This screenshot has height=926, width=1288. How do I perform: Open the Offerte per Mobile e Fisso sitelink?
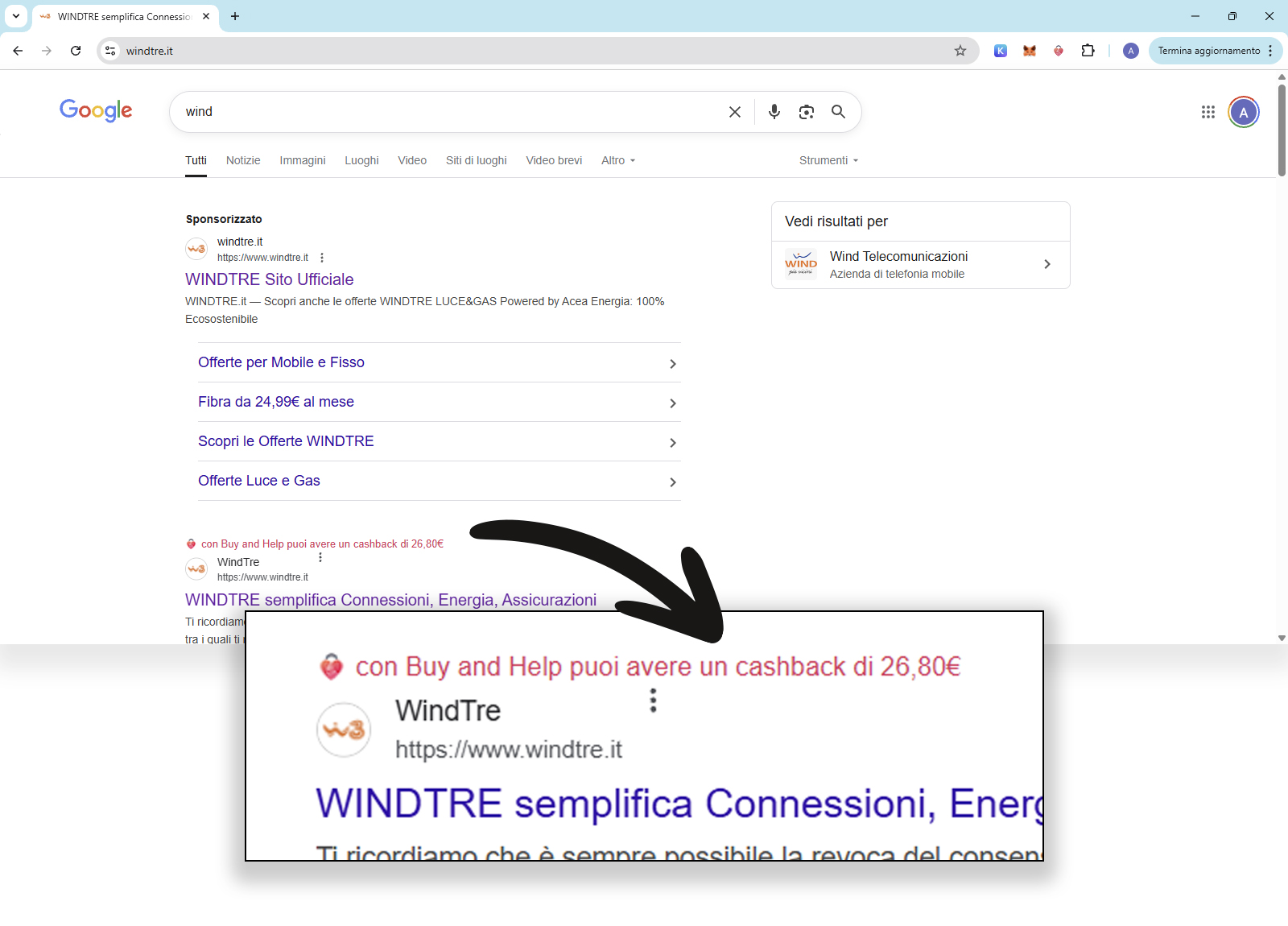(281, 362)
